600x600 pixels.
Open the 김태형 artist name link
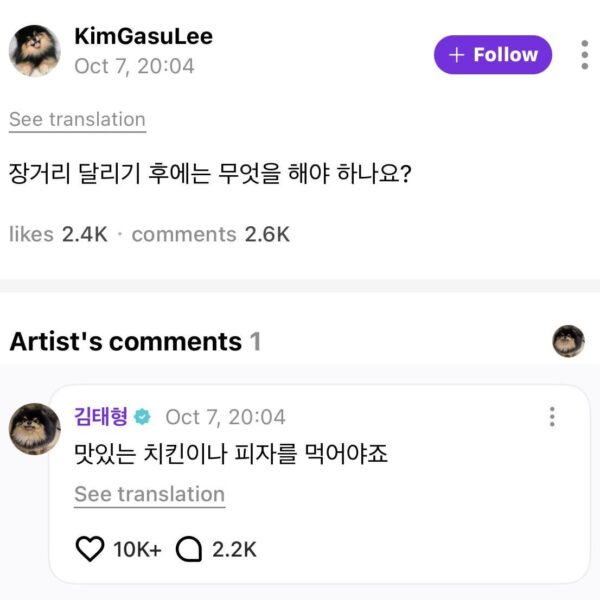click(101, 416)
